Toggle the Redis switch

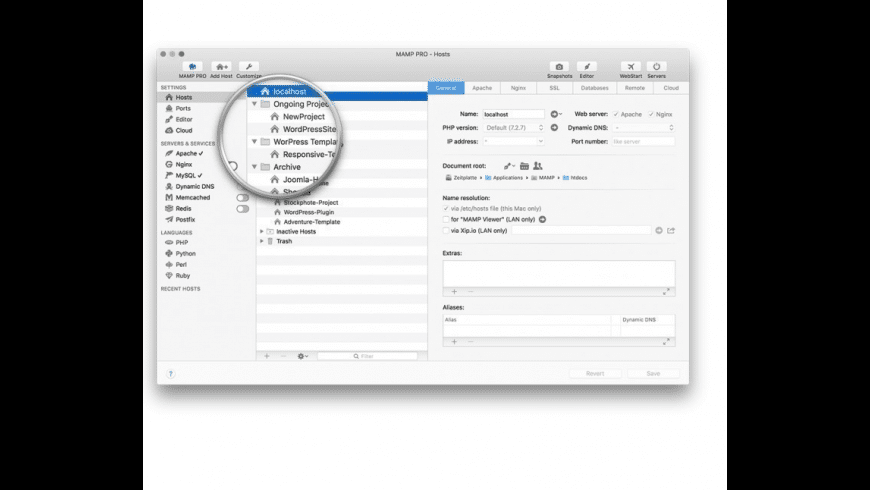click(x=242, y=209)
